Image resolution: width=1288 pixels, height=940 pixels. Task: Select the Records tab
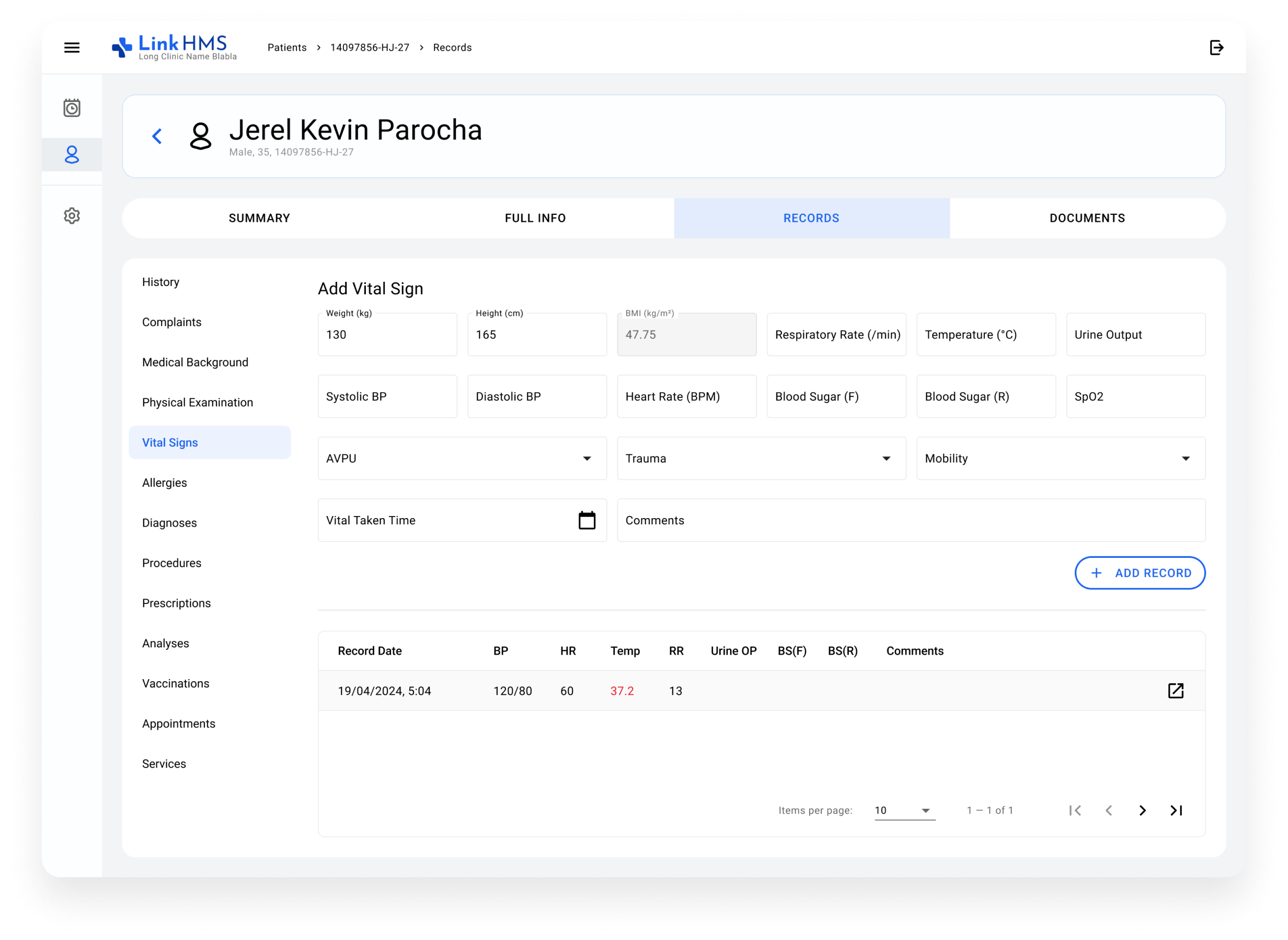coord(811,218)
